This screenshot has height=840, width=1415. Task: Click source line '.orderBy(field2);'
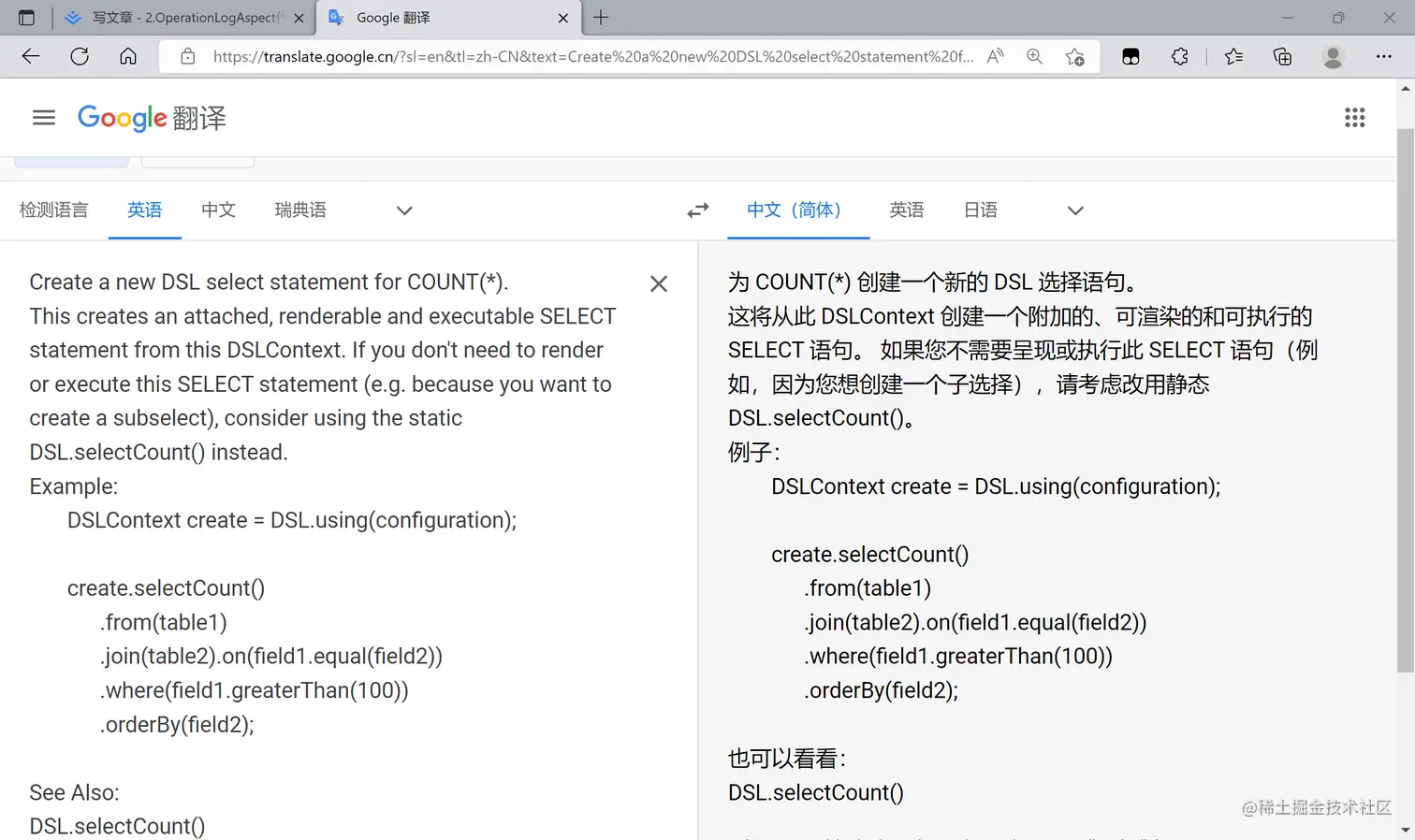click(177, 725)
